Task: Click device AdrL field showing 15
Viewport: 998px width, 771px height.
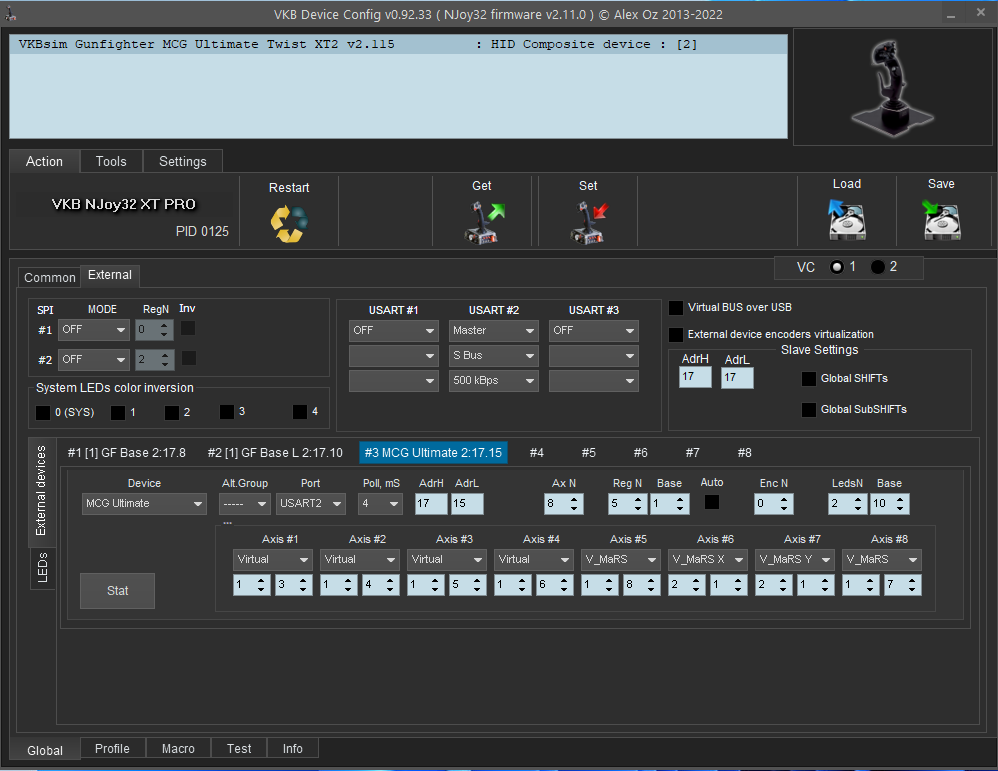Action: (467, 504)
